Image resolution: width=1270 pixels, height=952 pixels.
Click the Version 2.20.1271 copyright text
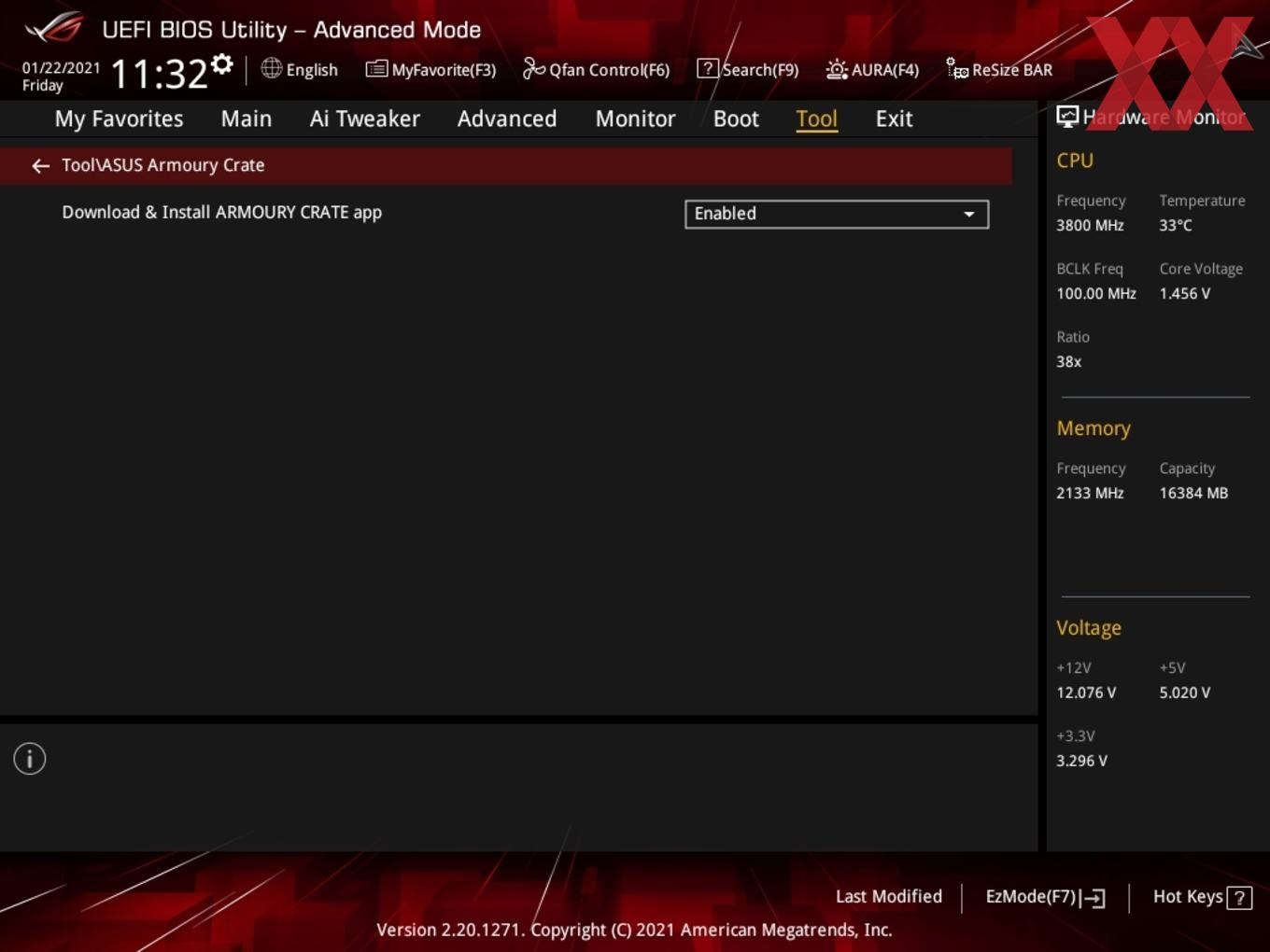coord(634,930)
